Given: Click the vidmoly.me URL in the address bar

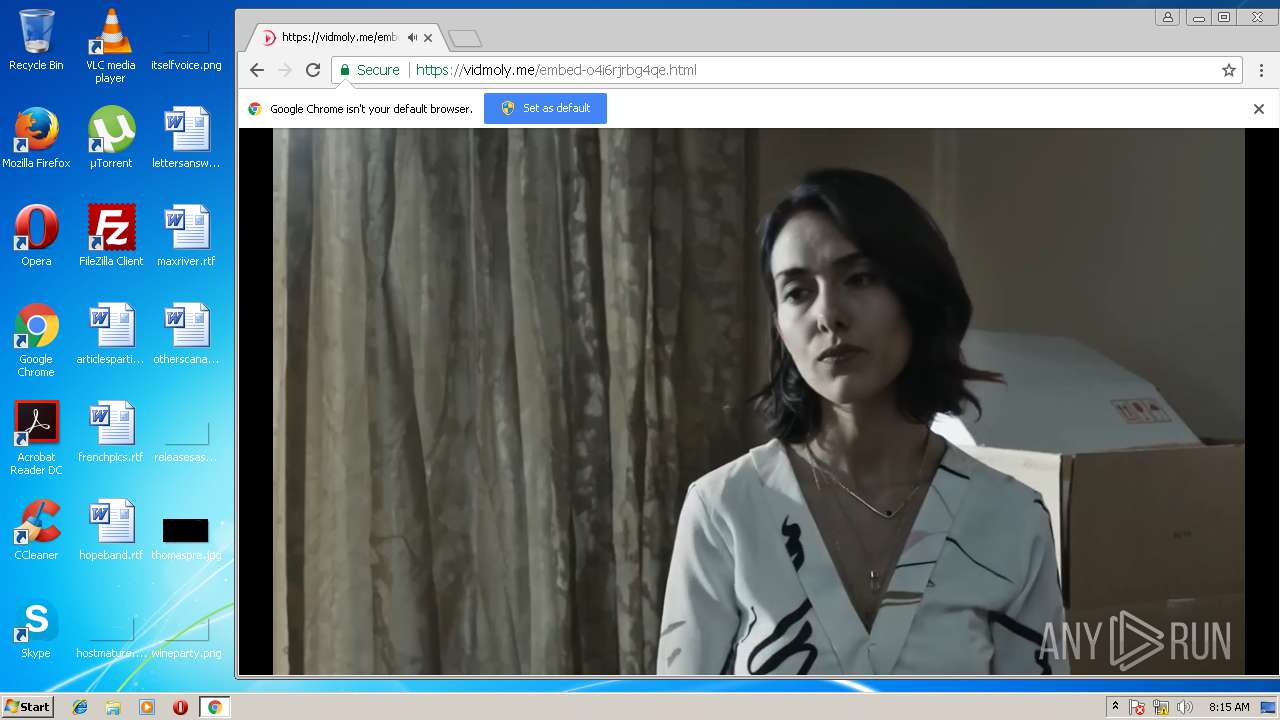Looking at the screenshot, I should point(556,70).
